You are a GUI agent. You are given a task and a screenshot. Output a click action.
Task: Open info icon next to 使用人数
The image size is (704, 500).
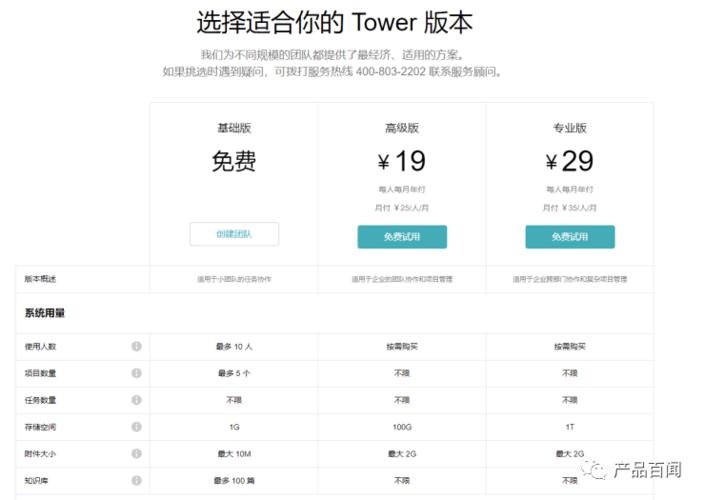click(x=136, y=346)
